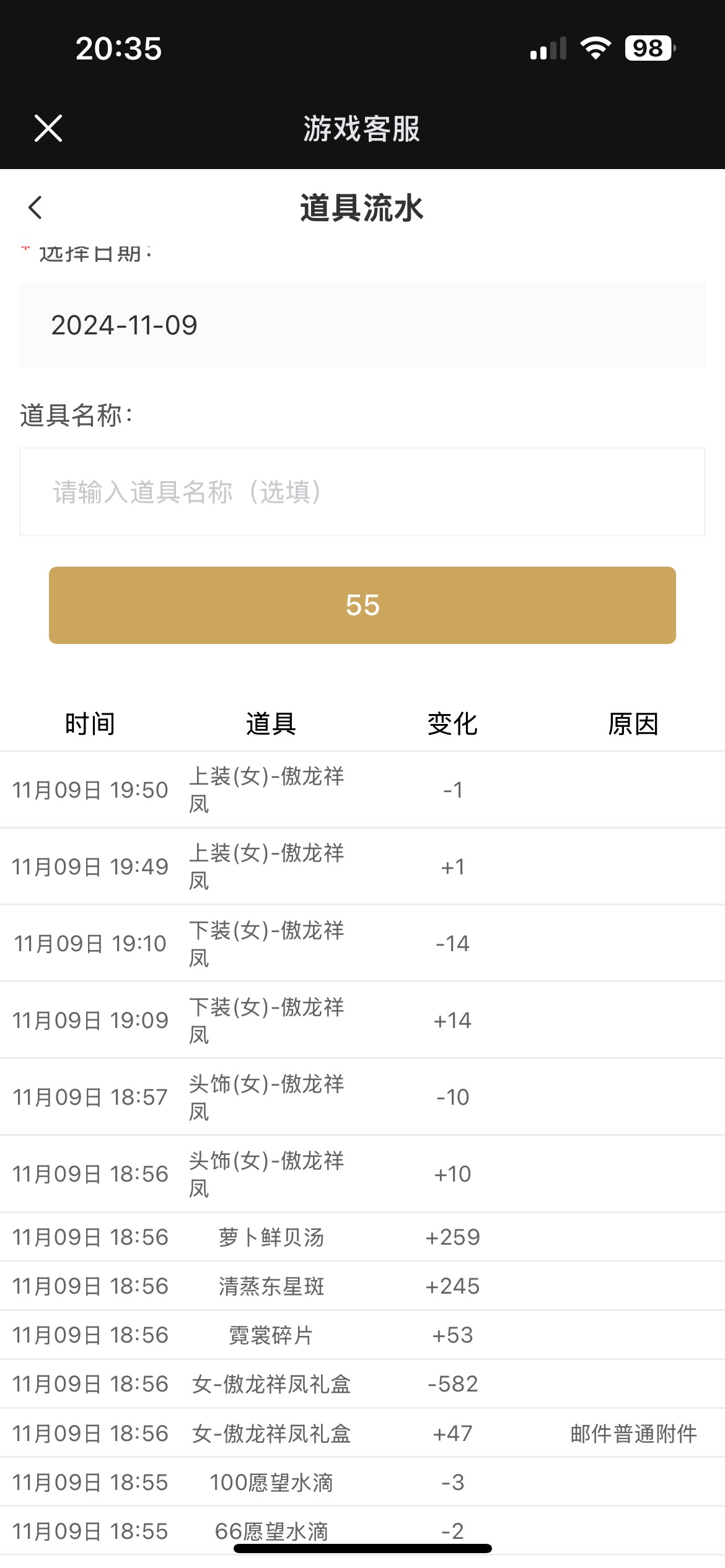Tap the 女-傲龙祥凤礼盒 -582 entry

pos(362,1383)
